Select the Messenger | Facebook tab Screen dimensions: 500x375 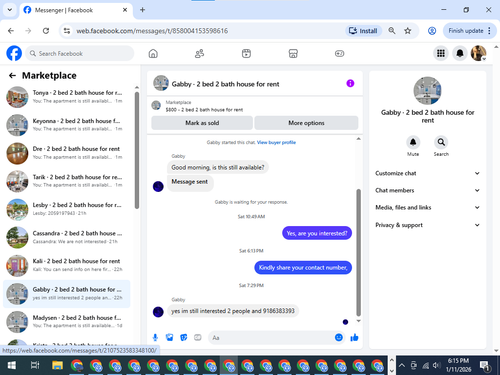coord(76,10)
